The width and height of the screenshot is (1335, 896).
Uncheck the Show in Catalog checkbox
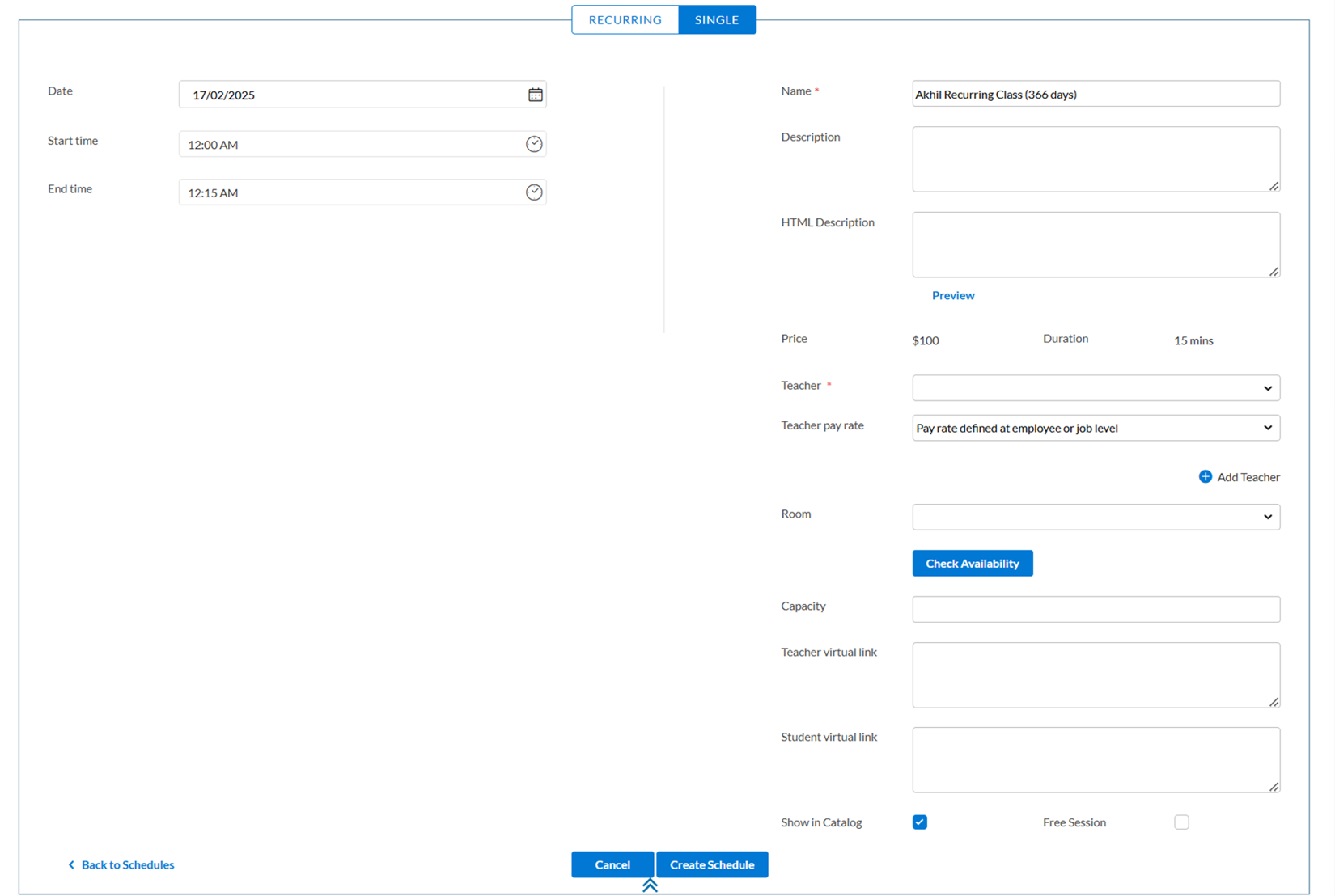click(920, 822)
